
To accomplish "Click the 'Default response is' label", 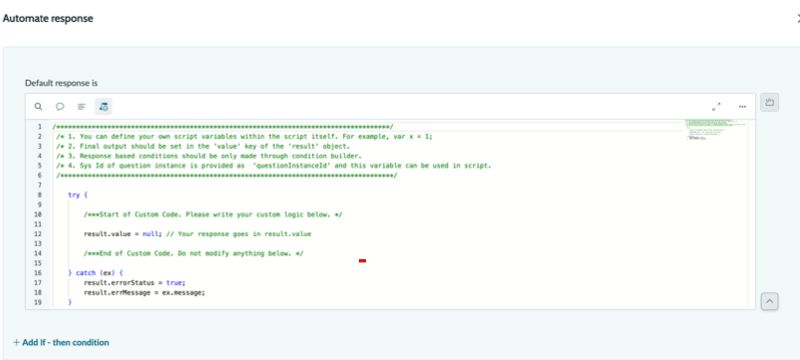I will [x=61, y=83].
